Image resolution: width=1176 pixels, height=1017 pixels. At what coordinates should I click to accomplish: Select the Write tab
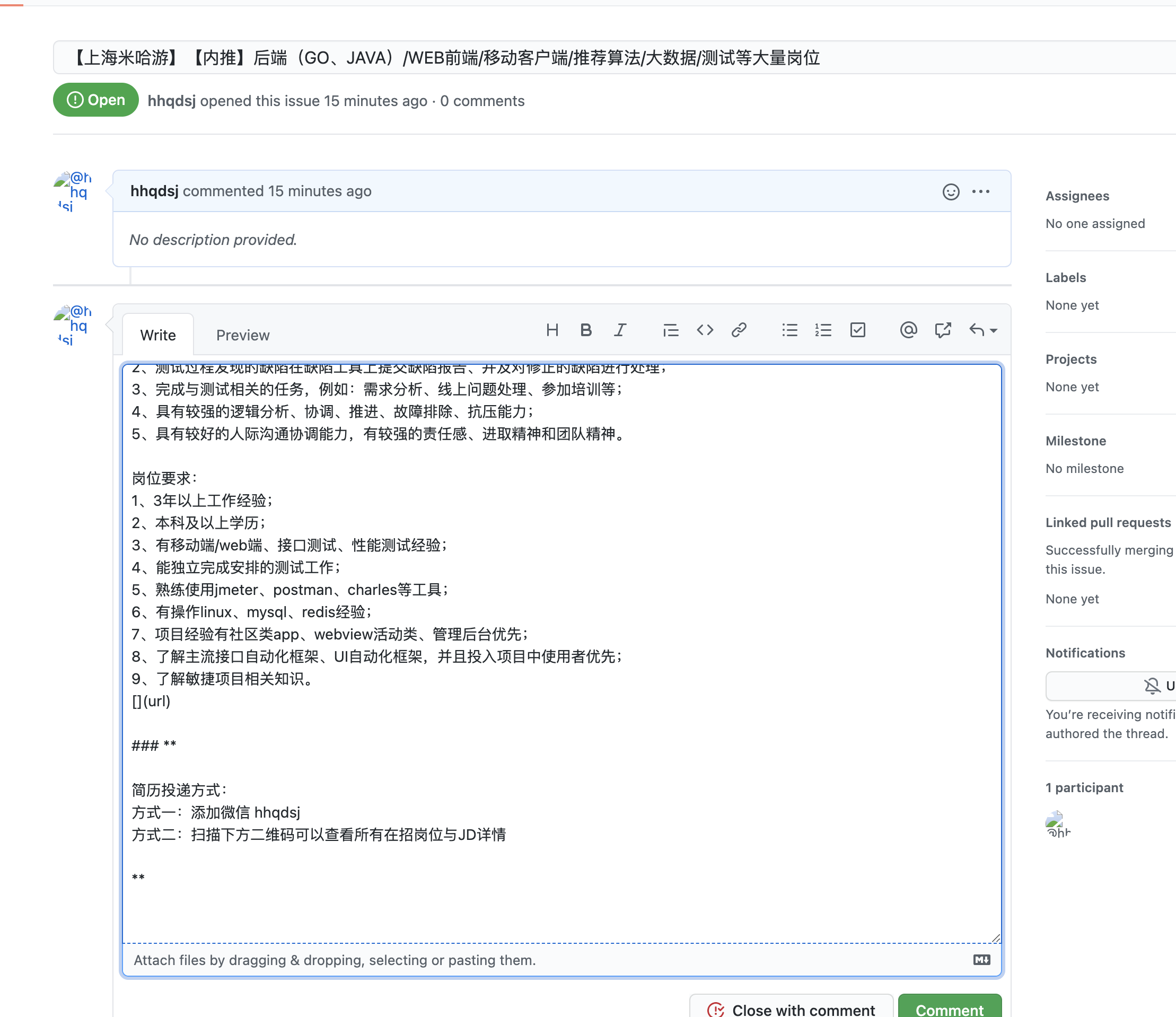(x=157, y=335)
